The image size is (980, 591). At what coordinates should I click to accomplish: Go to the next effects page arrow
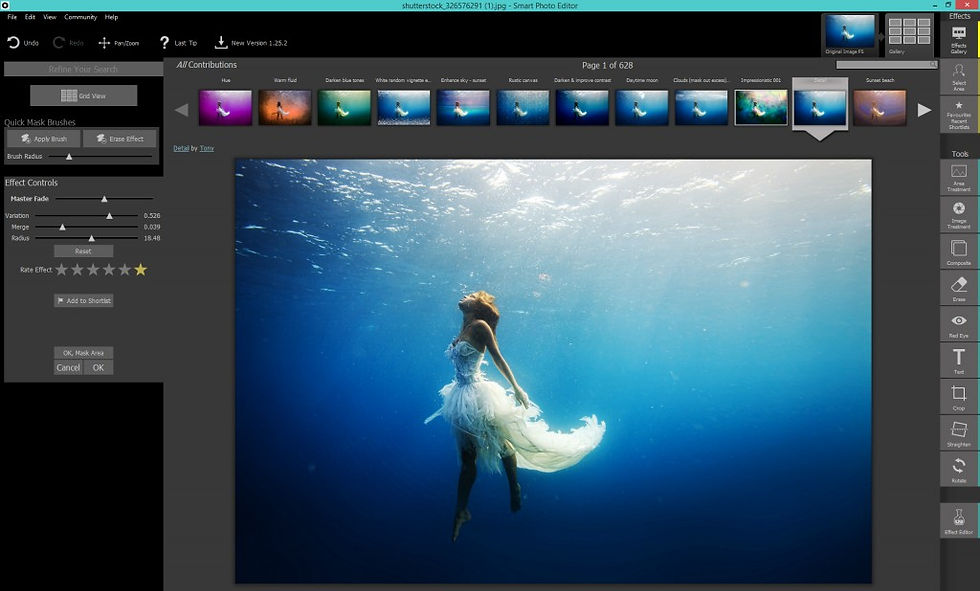(x=924, y=110)
